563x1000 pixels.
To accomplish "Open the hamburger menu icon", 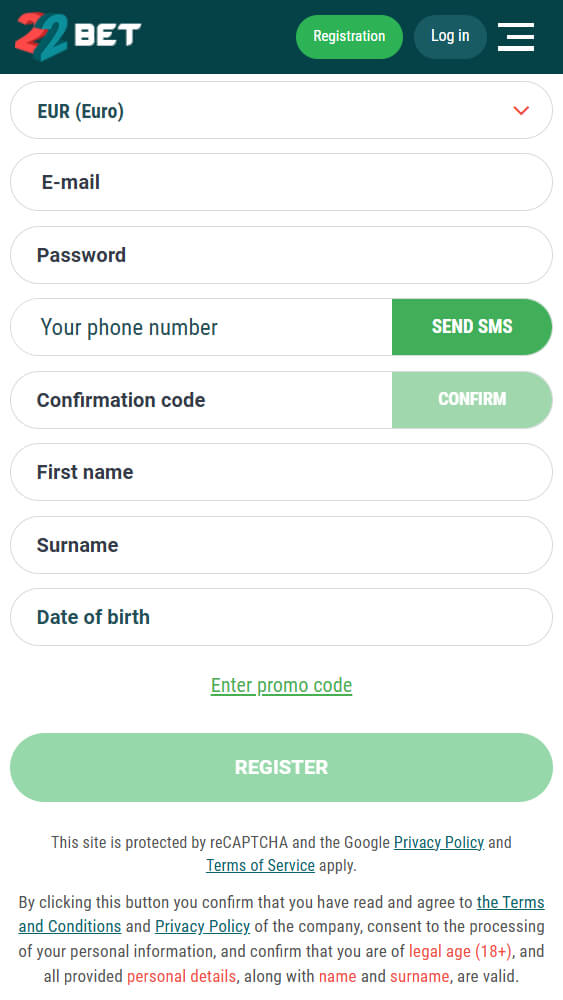I will (515, 36).
